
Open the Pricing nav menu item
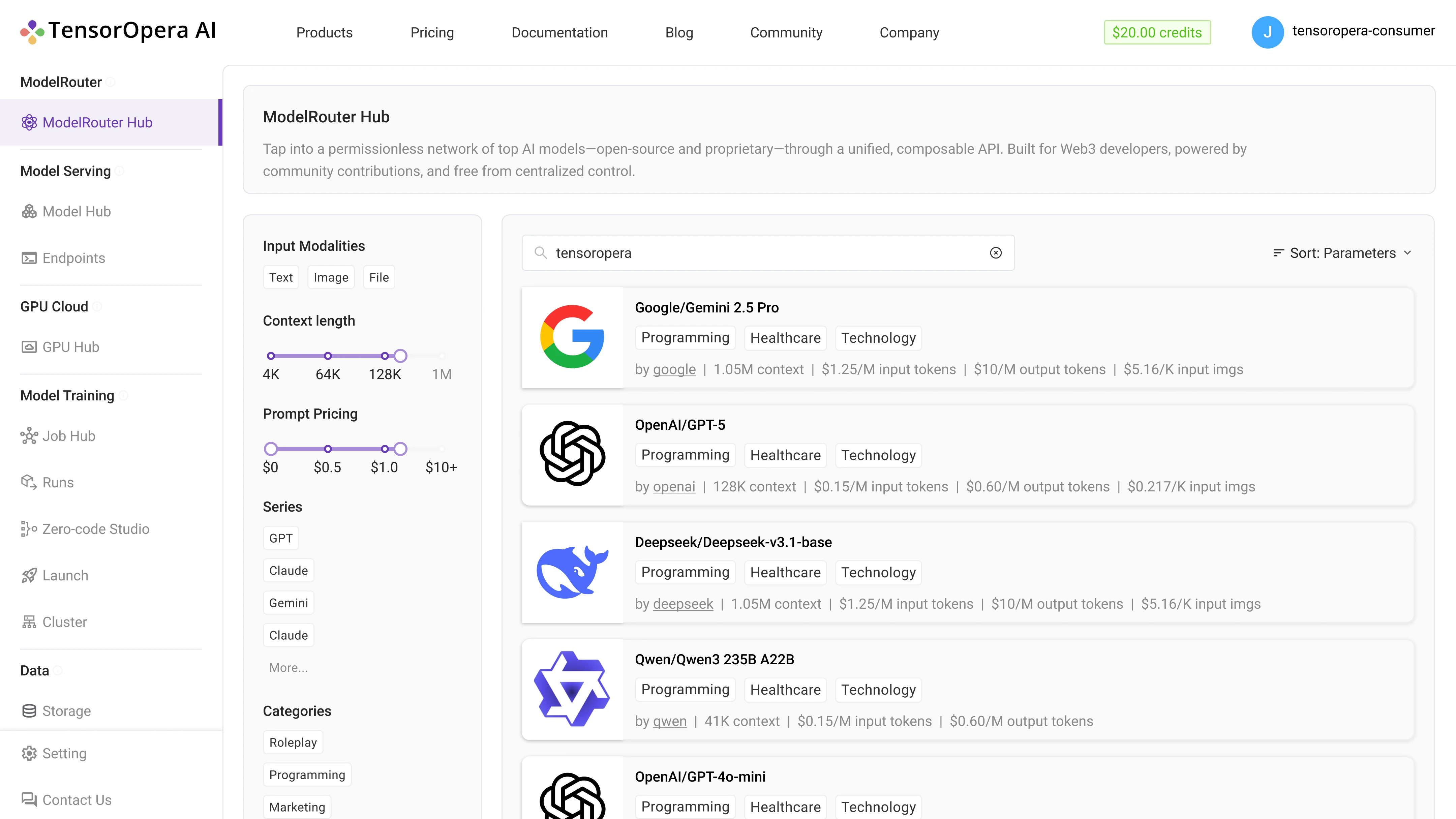point(432,32)
